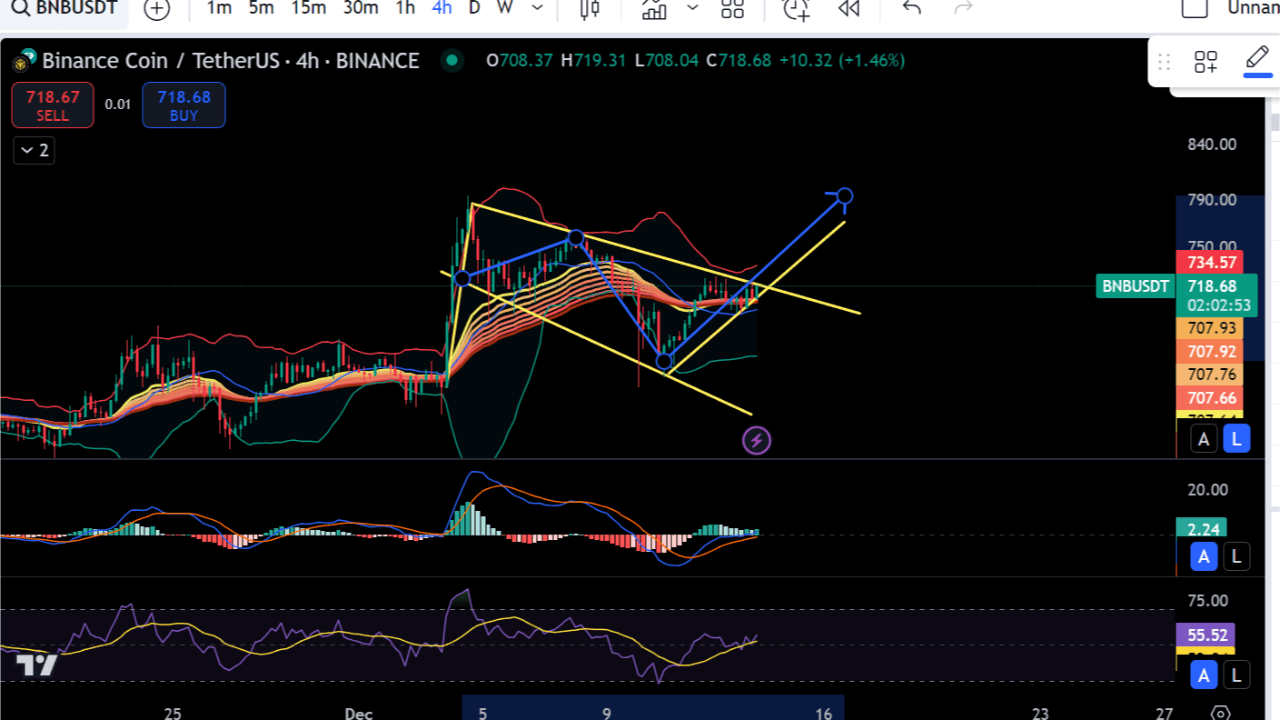1280x720 pixels.
Task: Click the 840.00 price axis level
Action: (x=1212, y=144)
